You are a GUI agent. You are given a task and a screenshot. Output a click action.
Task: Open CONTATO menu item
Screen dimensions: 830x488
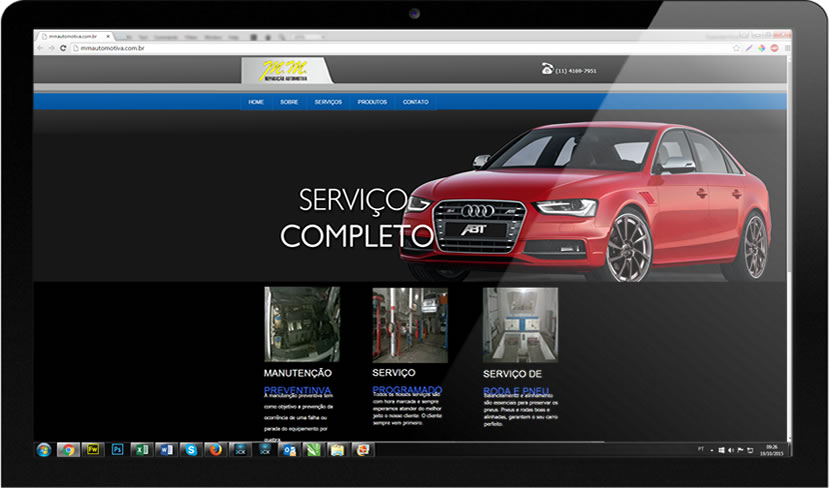[x=416, y=102]
